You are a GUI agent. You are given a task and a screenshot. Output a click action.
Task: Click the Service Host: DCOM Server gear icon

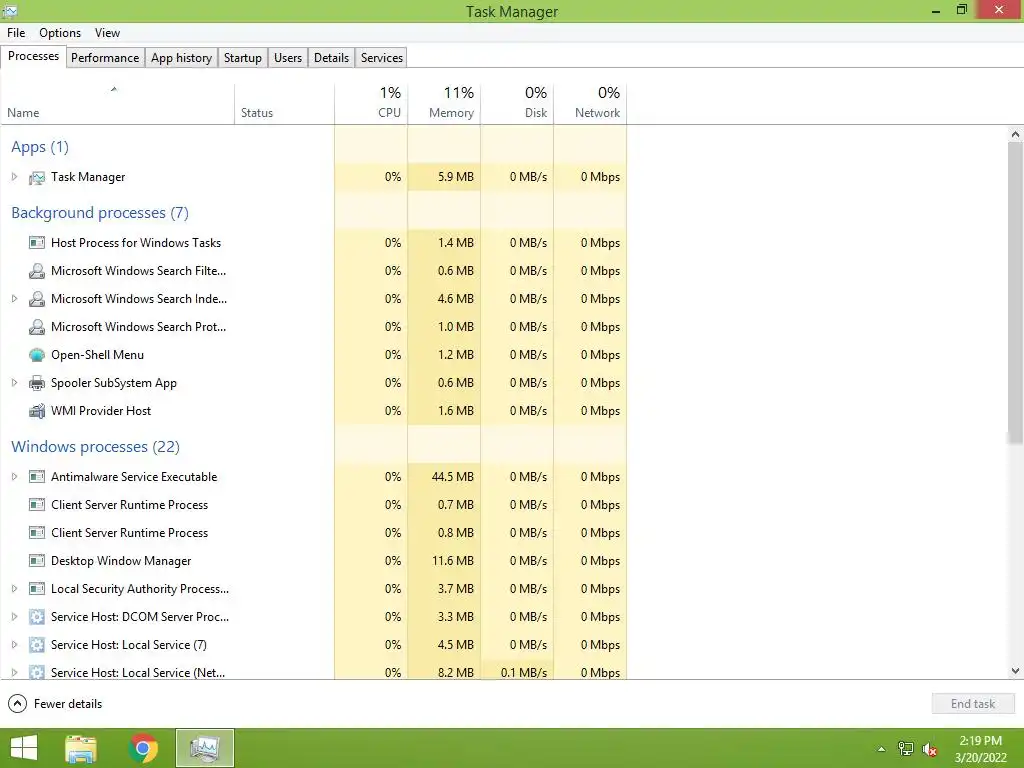click(37, 617)
